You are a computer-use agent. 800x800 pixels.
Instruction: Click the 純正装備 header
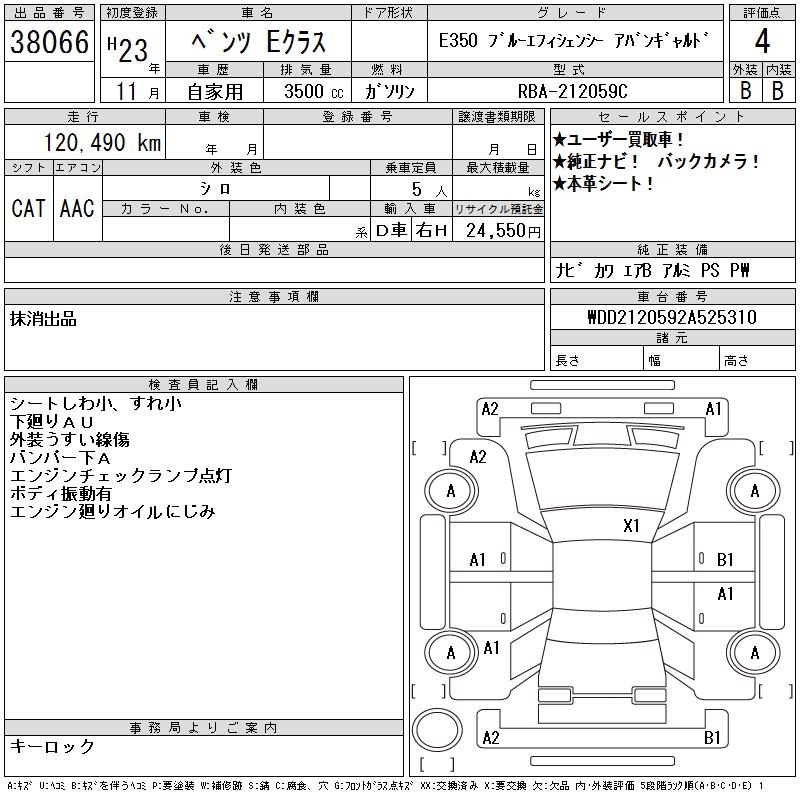pyautogui.click(x=672, y=250)
